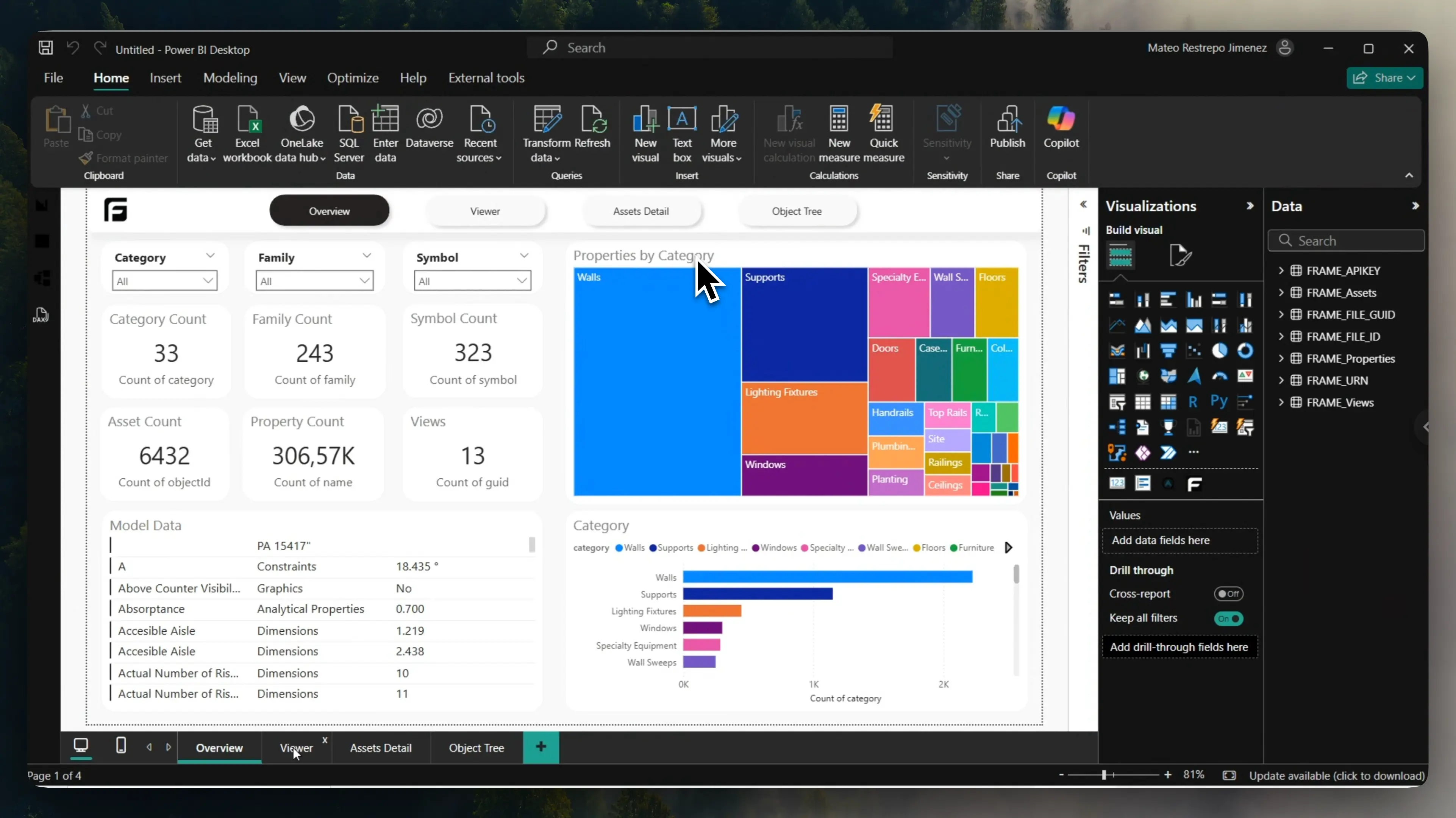
Task: Disable the Keep all filters toggle
Action: pos(1228,618)
